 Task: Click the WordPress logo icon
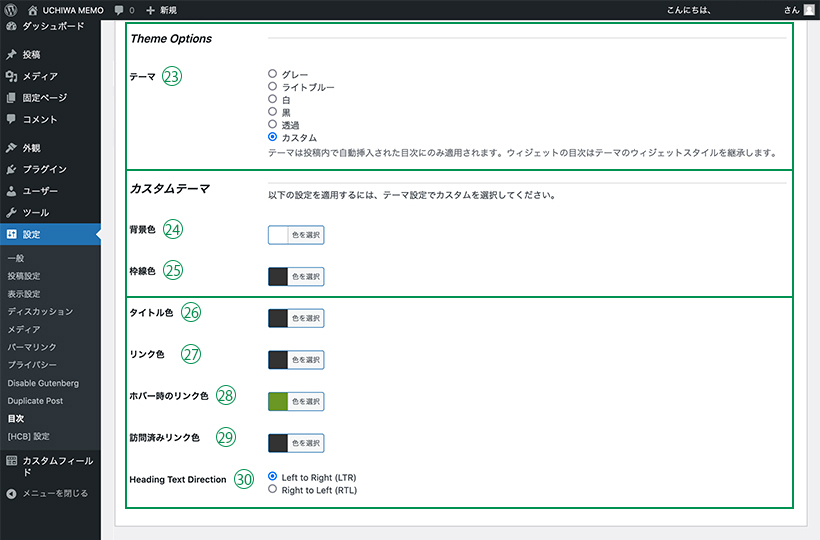10,9
